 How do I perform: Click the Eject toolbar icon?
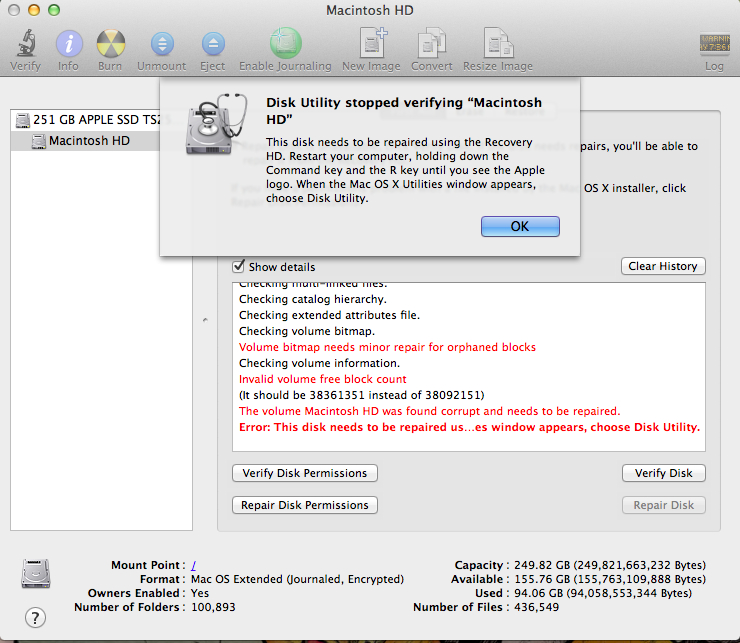pos(213,43)
